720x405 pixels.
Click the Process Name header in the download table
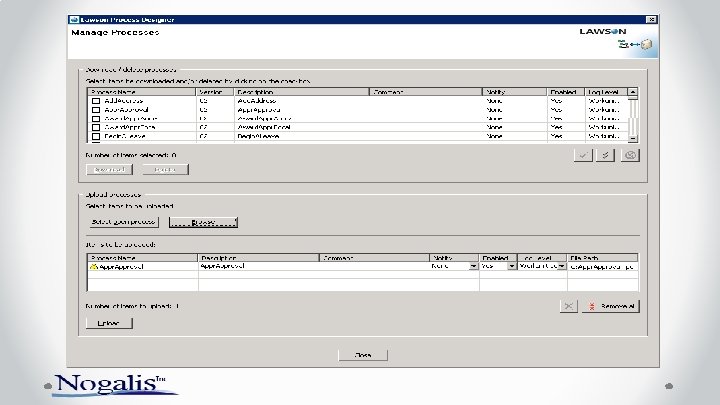pyautogui.click(x=141, y=92)
